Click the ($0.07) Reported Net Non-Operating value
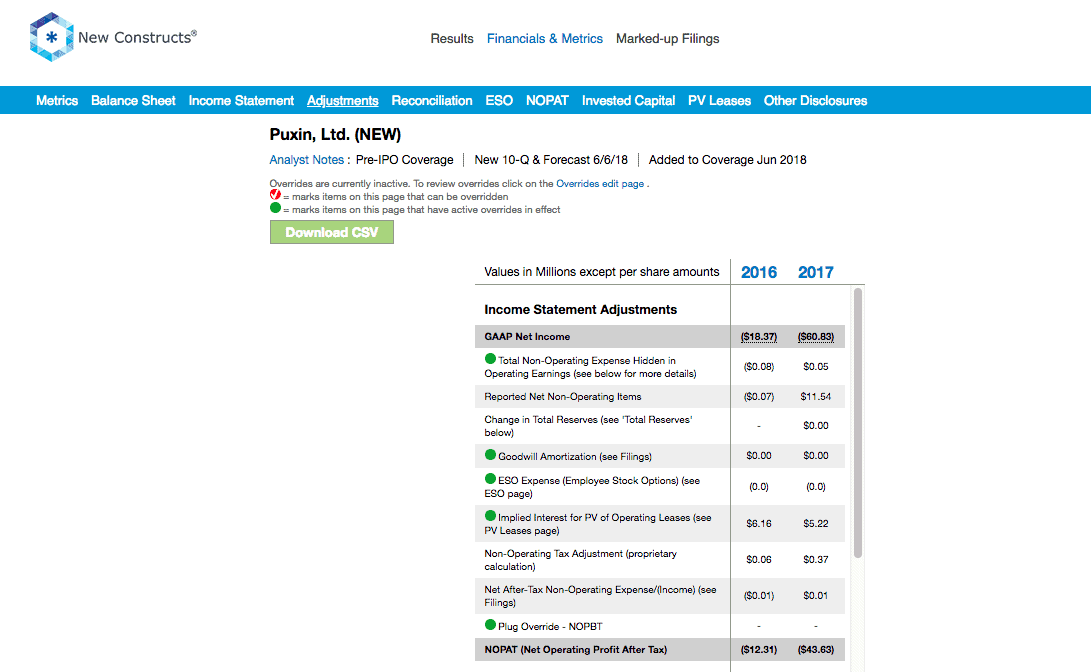Viewport: 1091px width, 672px height. pos(758,397)
